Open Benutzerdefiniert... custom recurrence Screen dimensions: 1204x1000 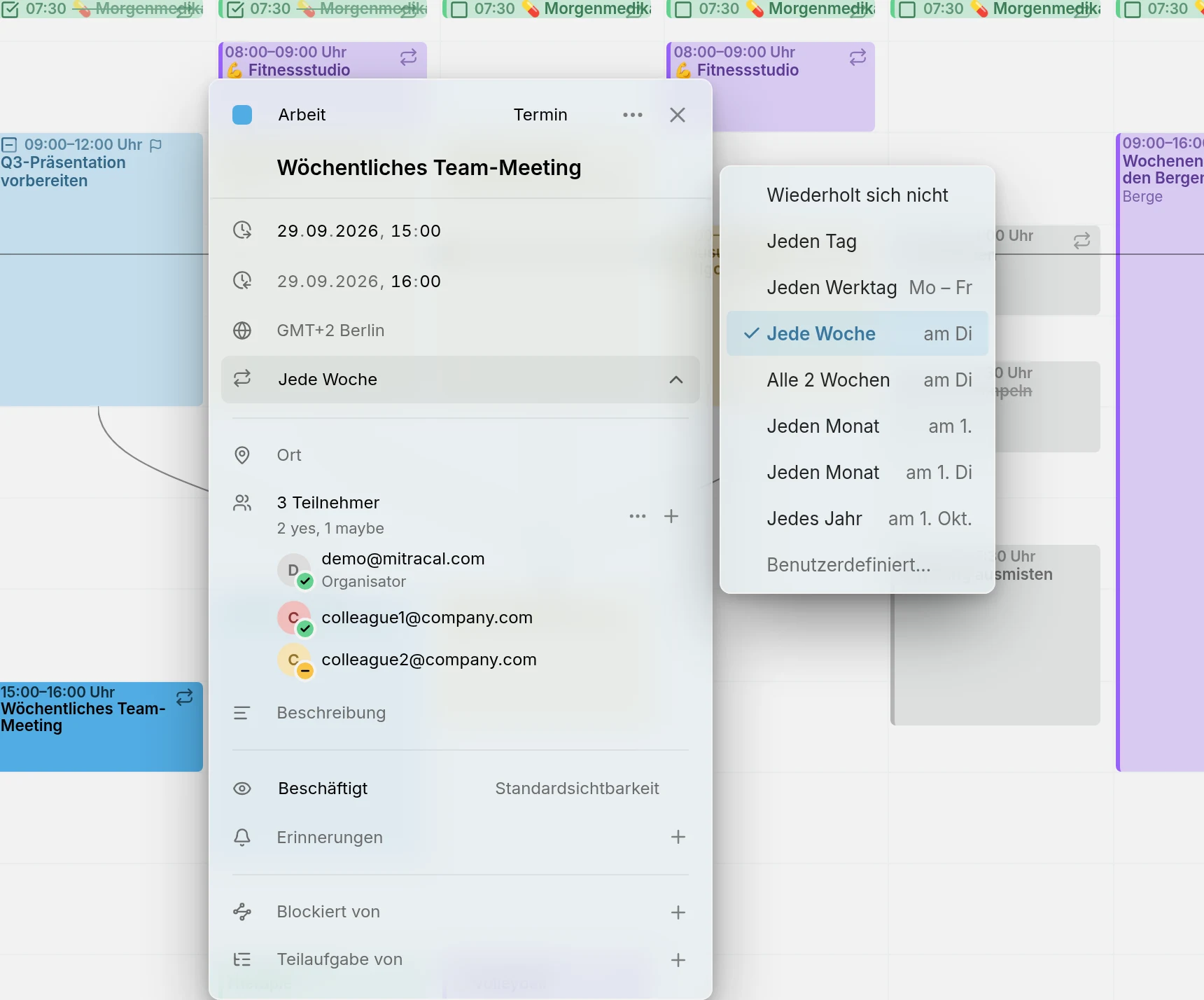[857, 565]
